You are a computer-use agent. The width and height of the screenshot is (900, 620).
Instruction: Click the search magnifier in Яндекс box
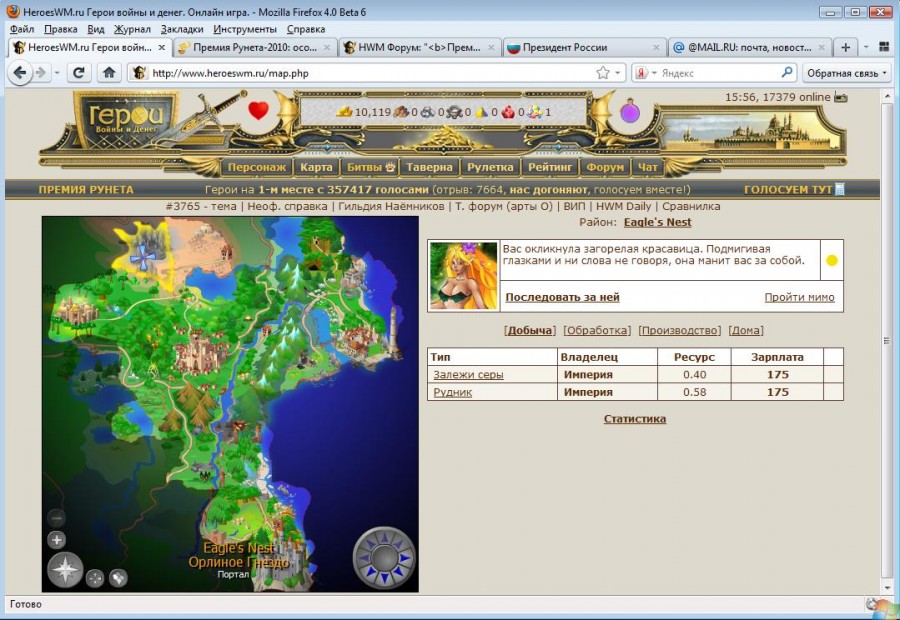[x=787, y=72]
